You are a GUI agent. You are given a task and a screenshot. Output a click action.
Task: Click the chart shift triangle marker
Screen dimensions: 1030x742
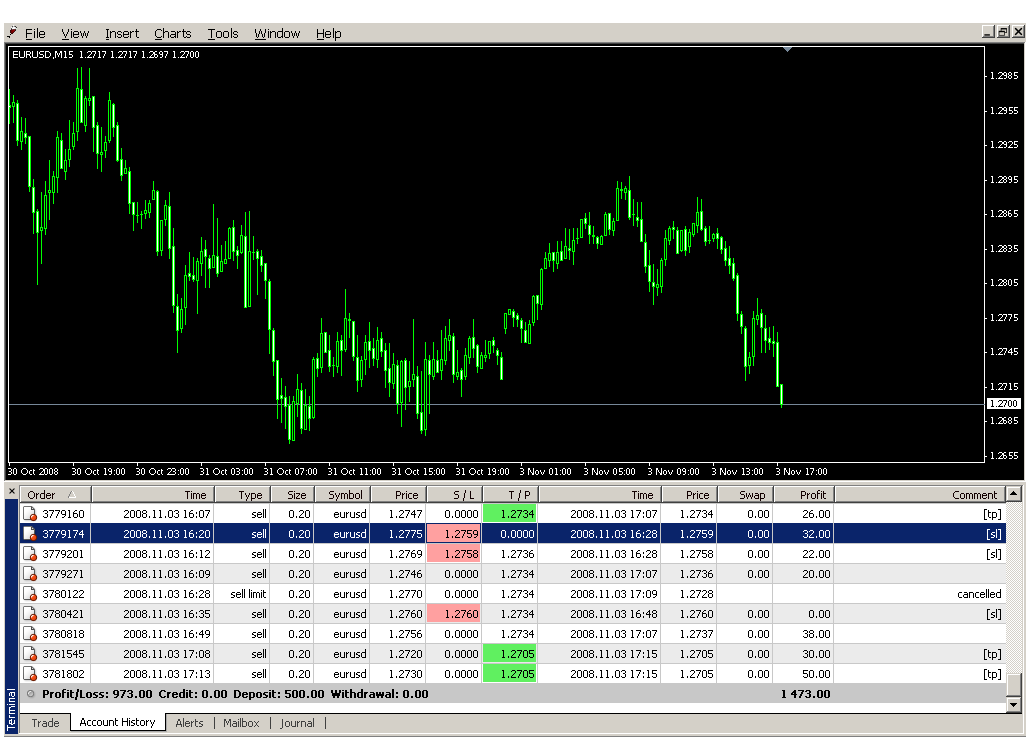coord(788,48)
